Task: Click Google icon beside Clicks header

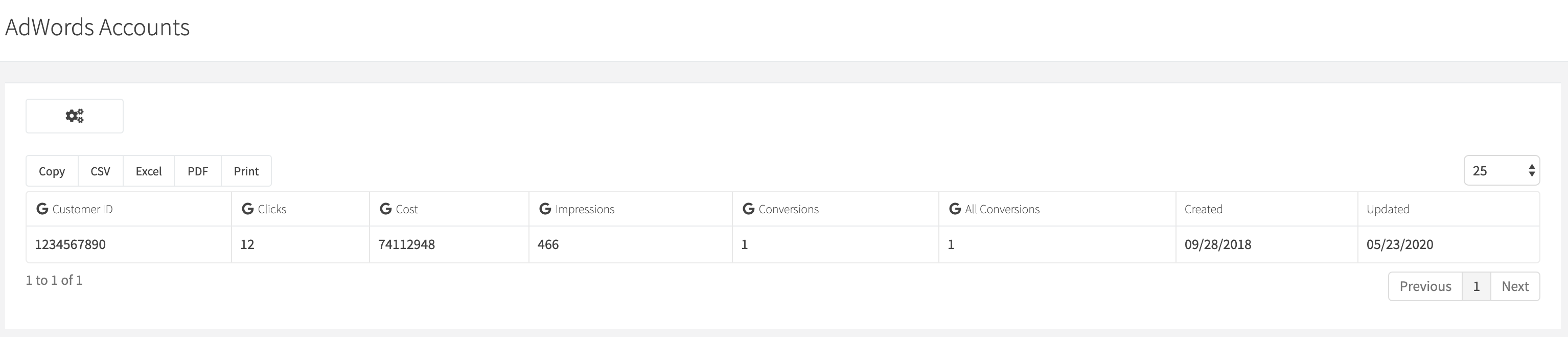Action: point(248,209)
